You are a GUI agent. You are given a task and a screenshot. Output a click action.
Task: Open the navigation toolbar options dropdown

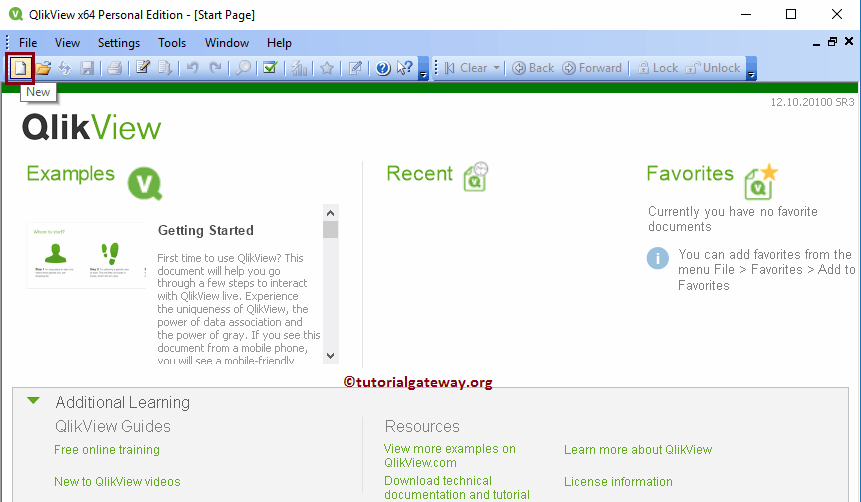(x=752, y=69)
